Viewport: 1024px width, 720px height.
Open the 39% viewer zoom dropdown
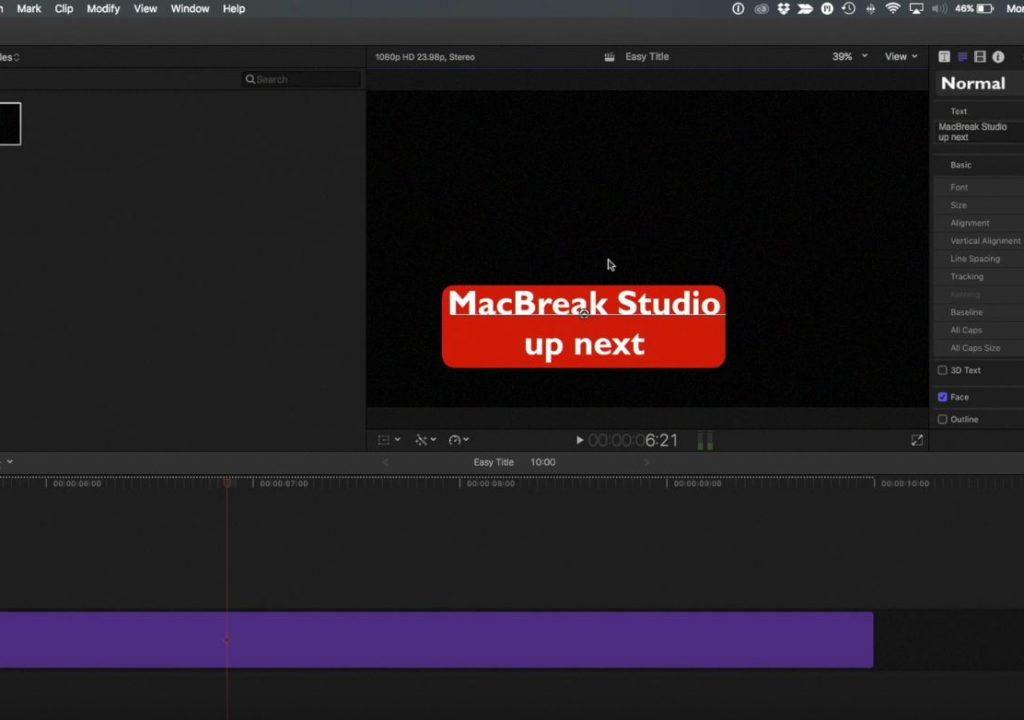tap(850, 57)
